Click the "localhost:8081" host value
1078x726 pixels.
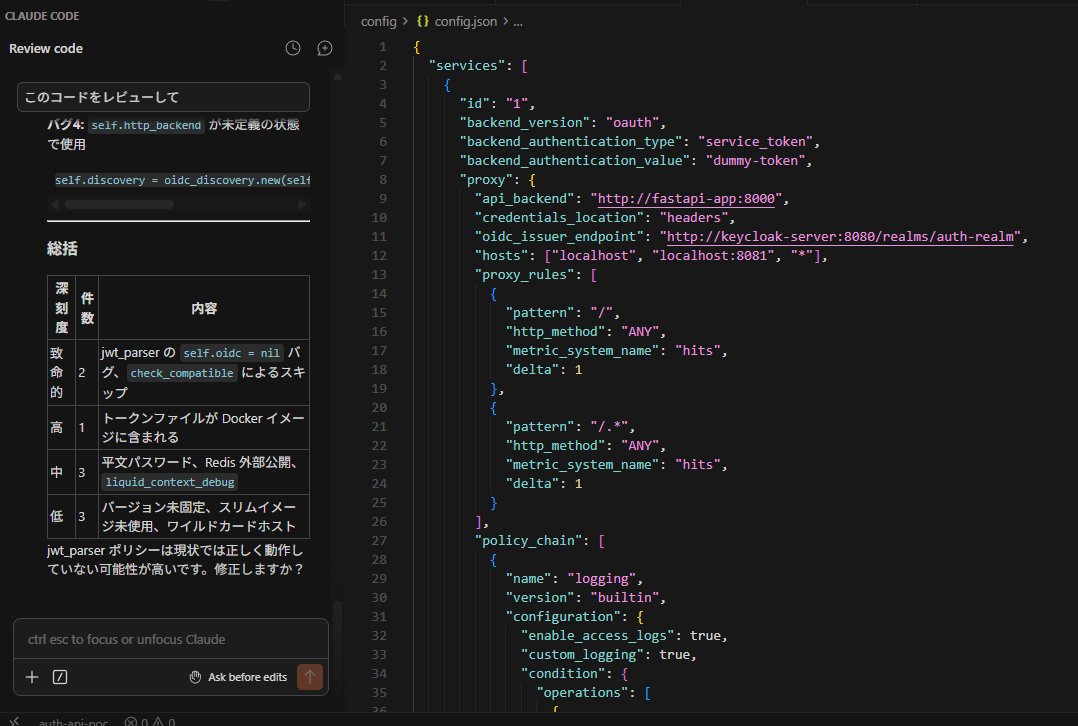coord(712,256)
